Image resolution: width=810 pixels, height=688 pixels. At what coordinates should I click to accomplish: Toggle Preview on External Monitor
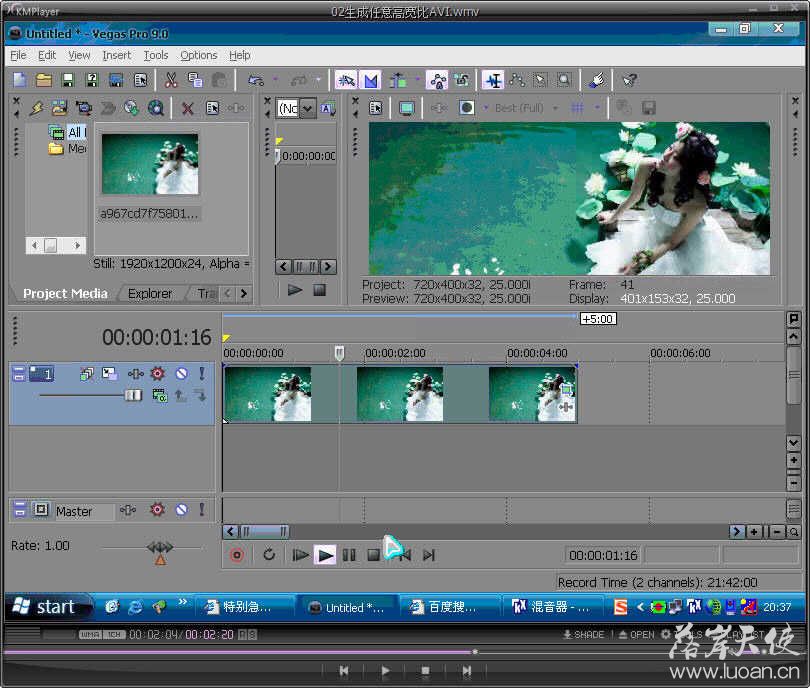coord(407,108)
